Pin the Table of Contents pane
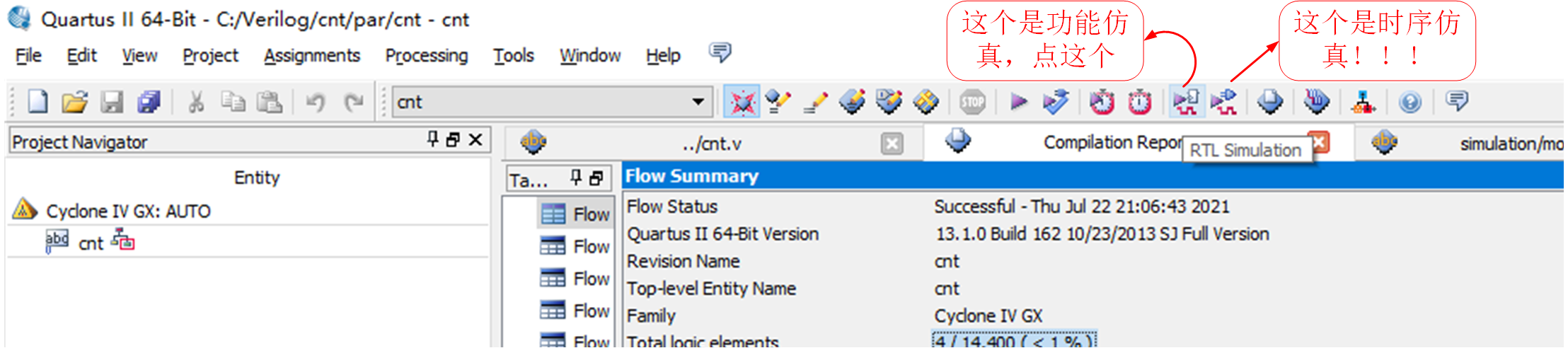This screenshot has height=348, width=1568. click(x=576, y=178)
